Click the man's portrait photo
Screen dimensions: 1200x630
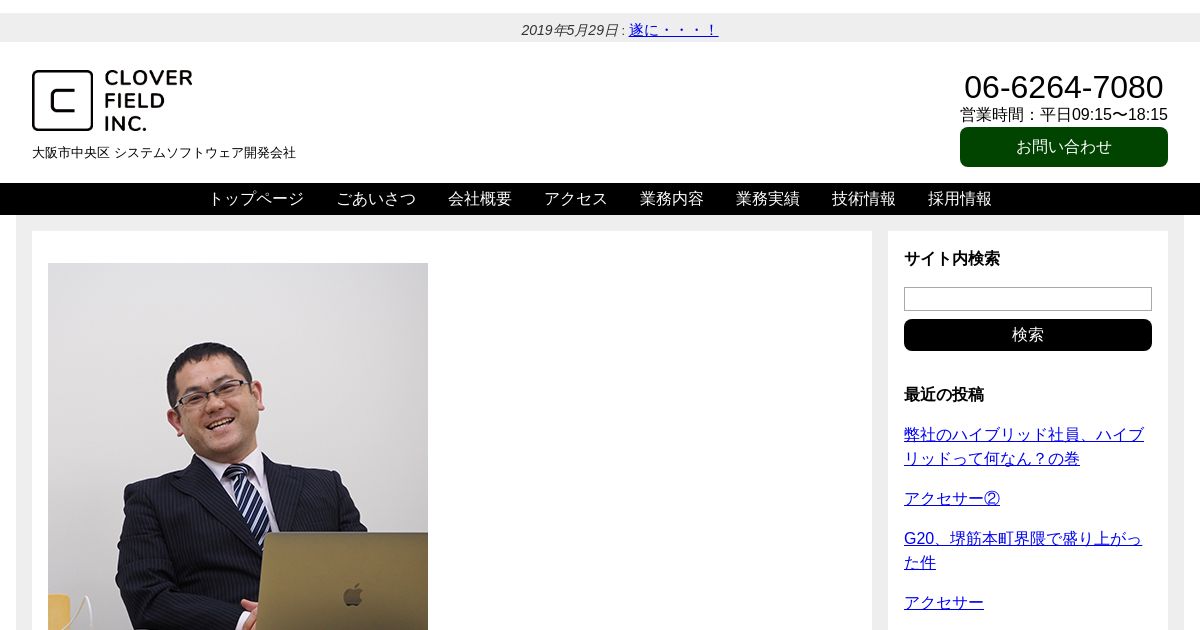pyautogui.click(x=238, y=446)
